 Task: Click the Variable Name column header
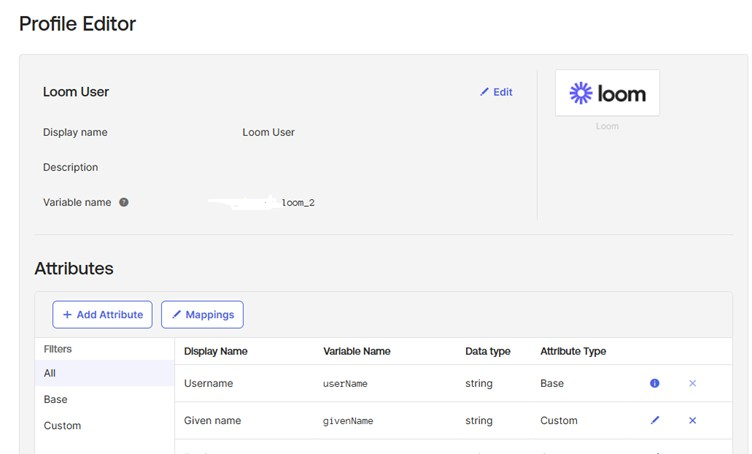(357, 351)
